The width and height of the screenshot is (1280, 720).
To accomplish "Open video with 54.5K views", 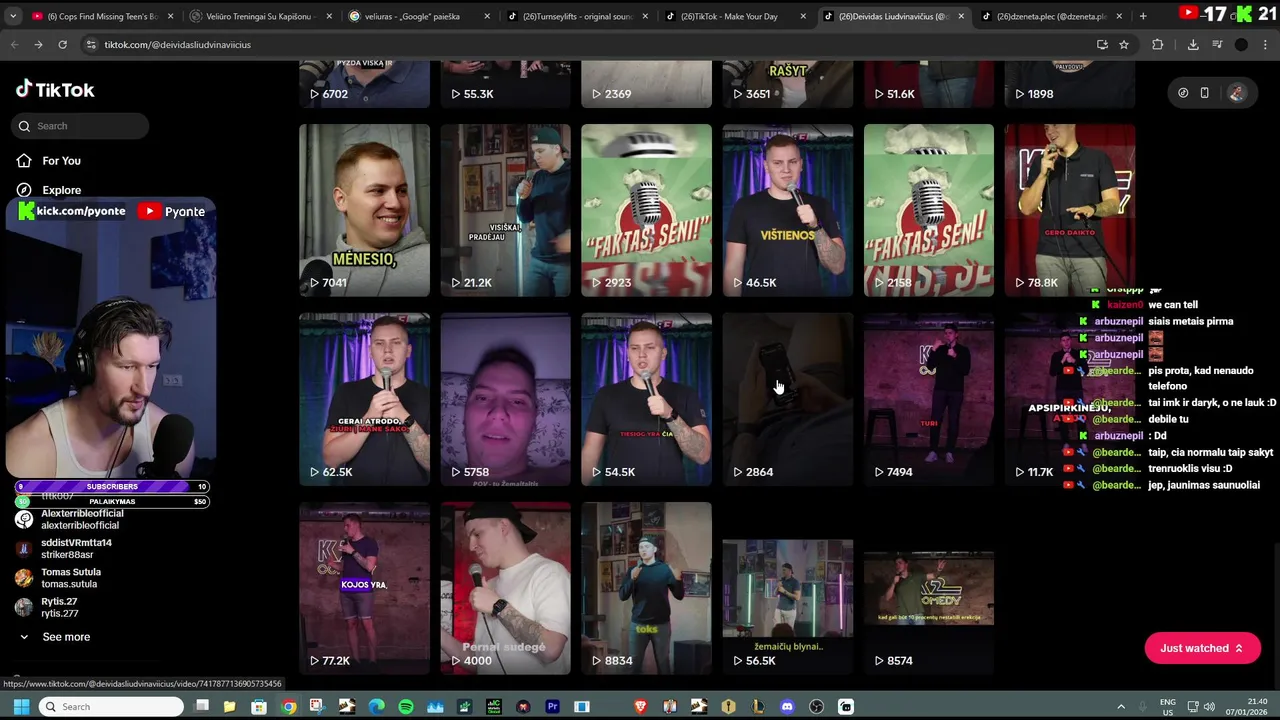I will [x=646, y=399].
